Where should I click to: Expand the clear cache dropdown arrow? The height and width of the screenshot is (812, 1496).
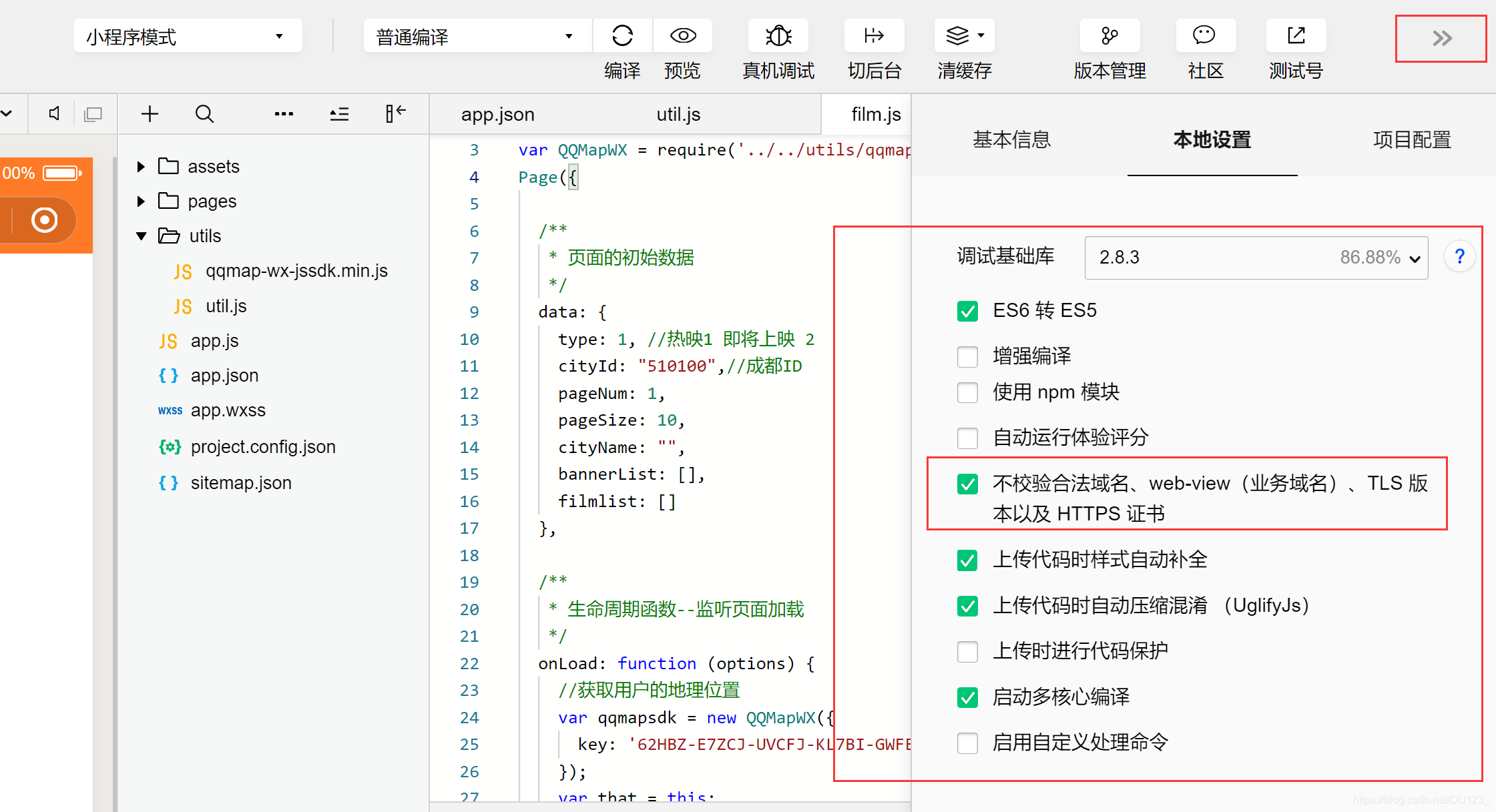[981, 36]
